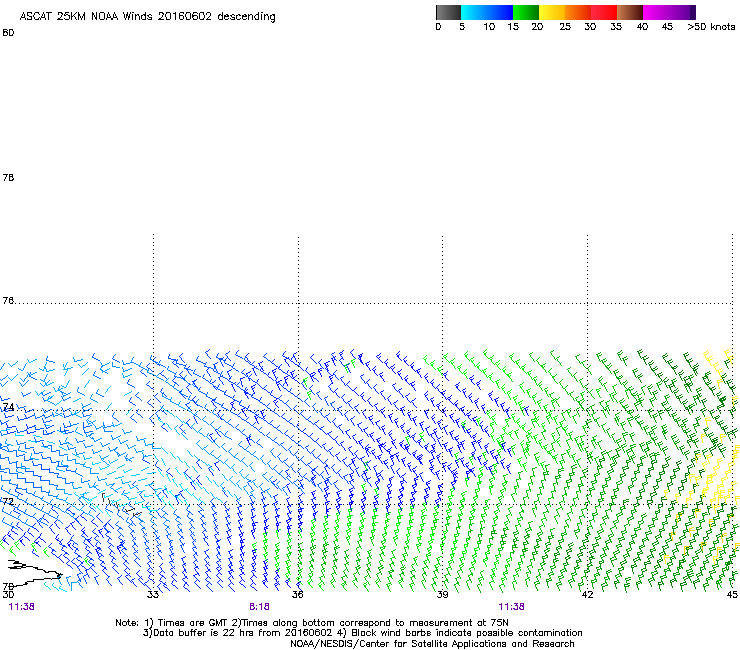Screen dimensions: 740x650
Task: Select the red 30-35 knots legend segment
Action: (x=604, y=12)
